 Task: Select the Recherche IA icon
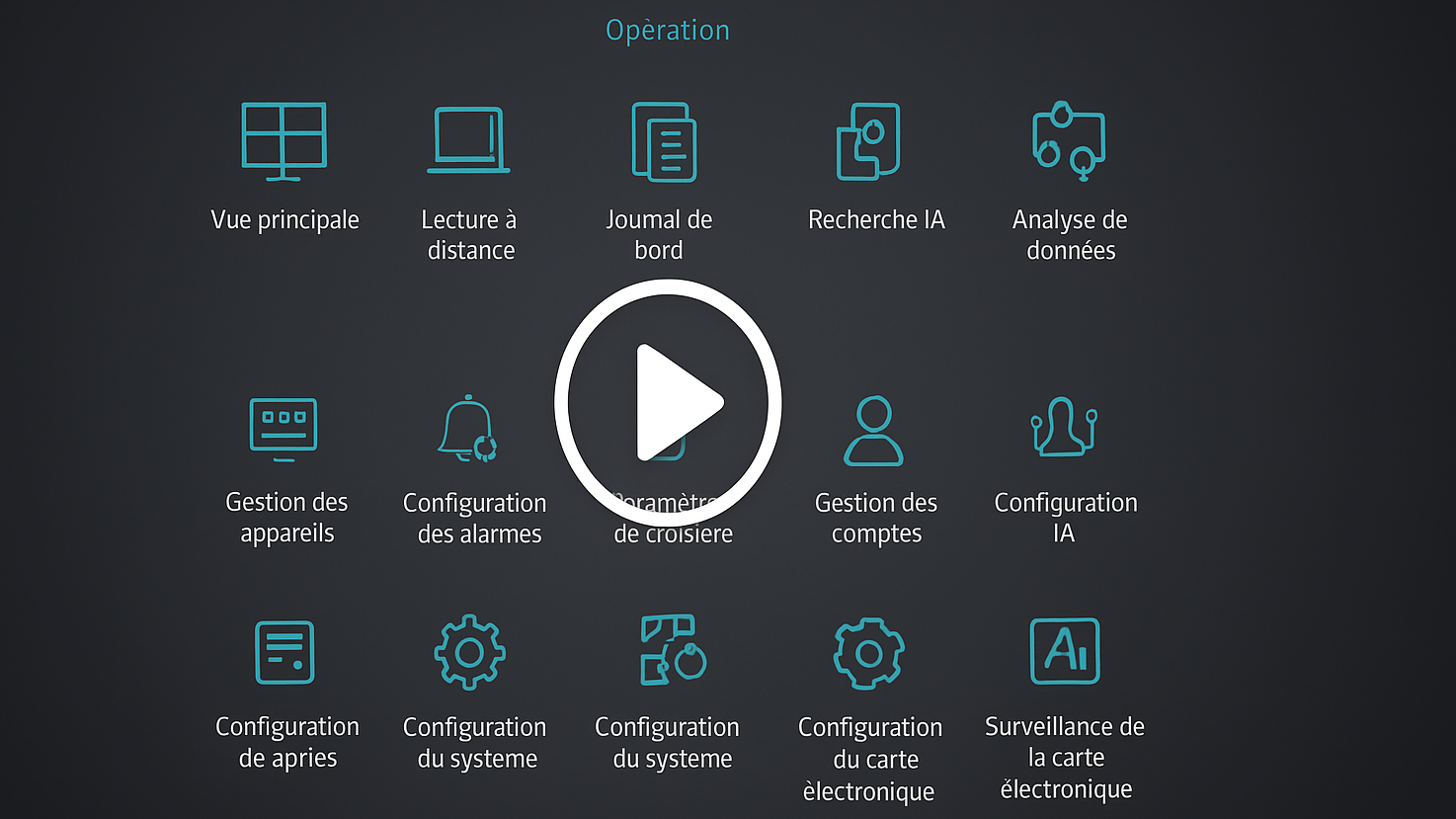(869, 141)
